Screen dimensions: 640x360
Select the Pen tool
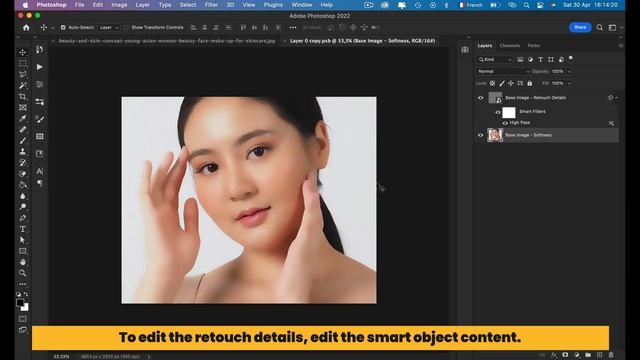click(23, 218)
